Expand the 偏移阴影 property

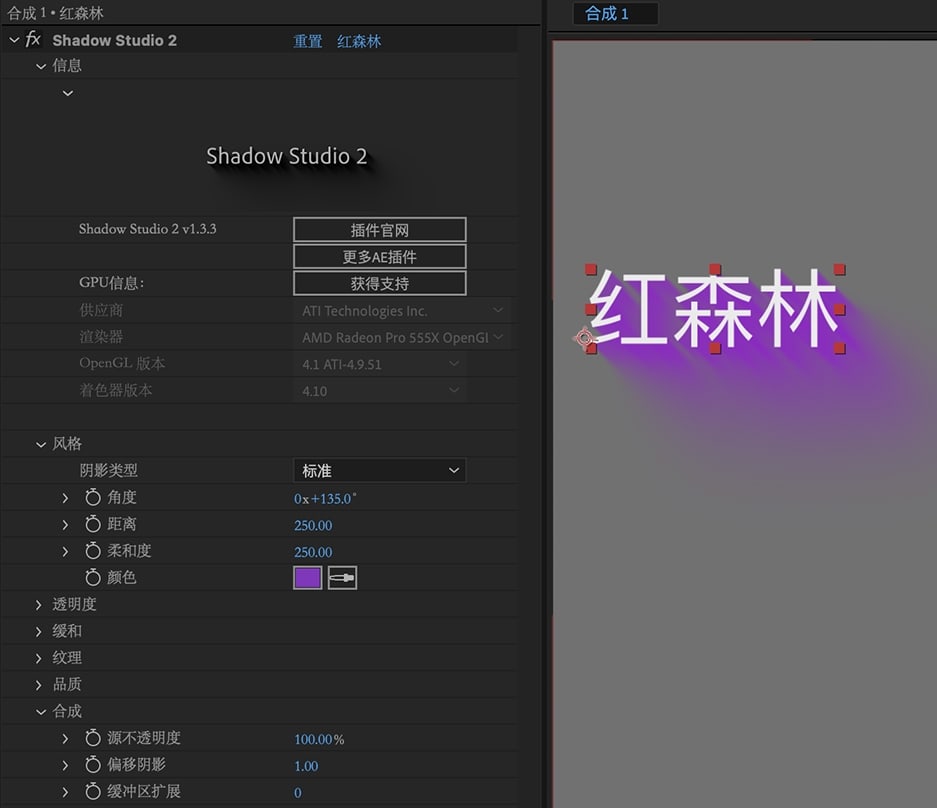coord(65,765)
